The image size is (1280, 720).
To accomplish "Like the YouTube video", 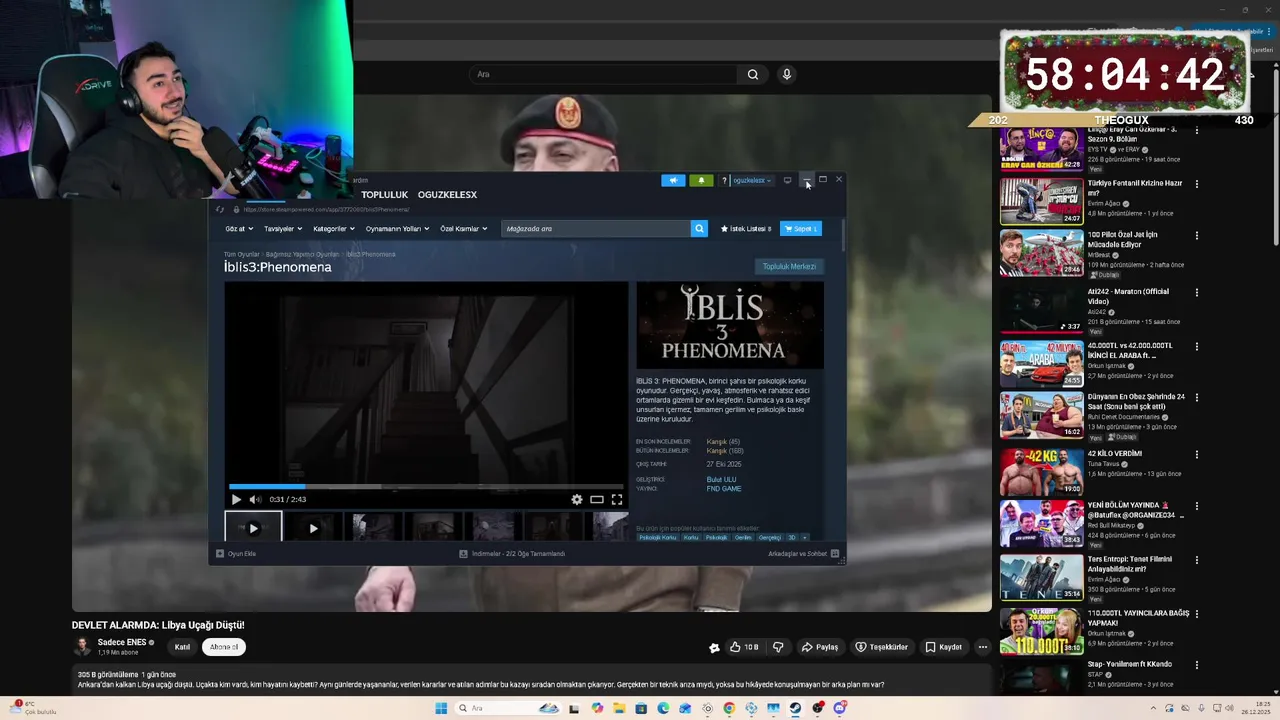I will click(x=744, y=647).
